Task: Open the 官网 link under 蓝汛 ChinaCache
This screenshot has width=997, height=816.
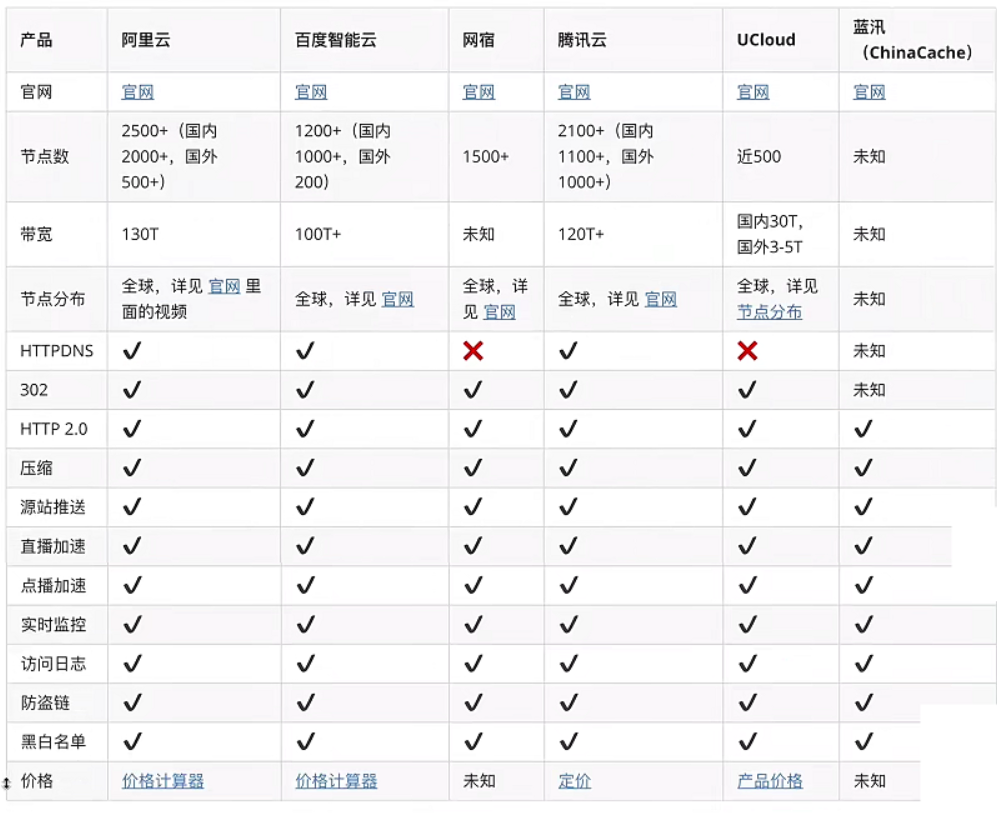Action: [x=869, y=92]
